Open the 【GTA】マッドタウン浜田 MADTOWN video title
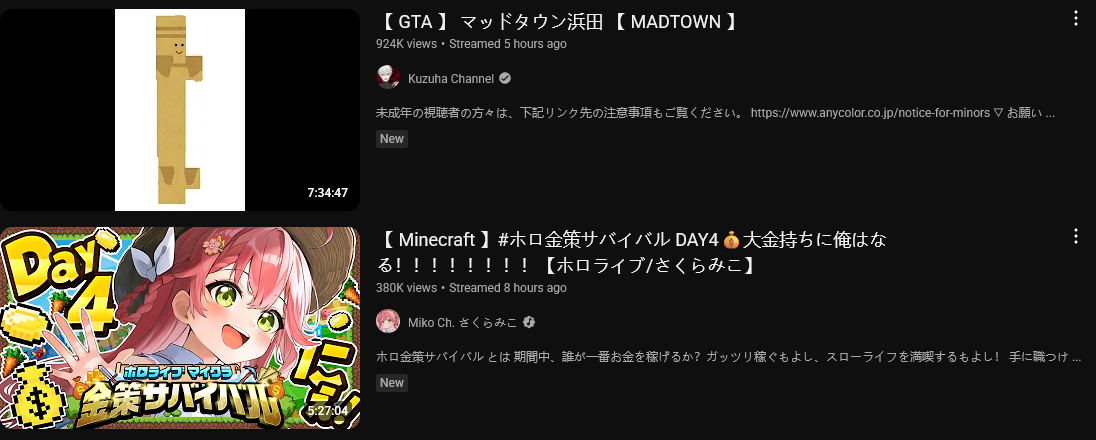 coord(558,22)
